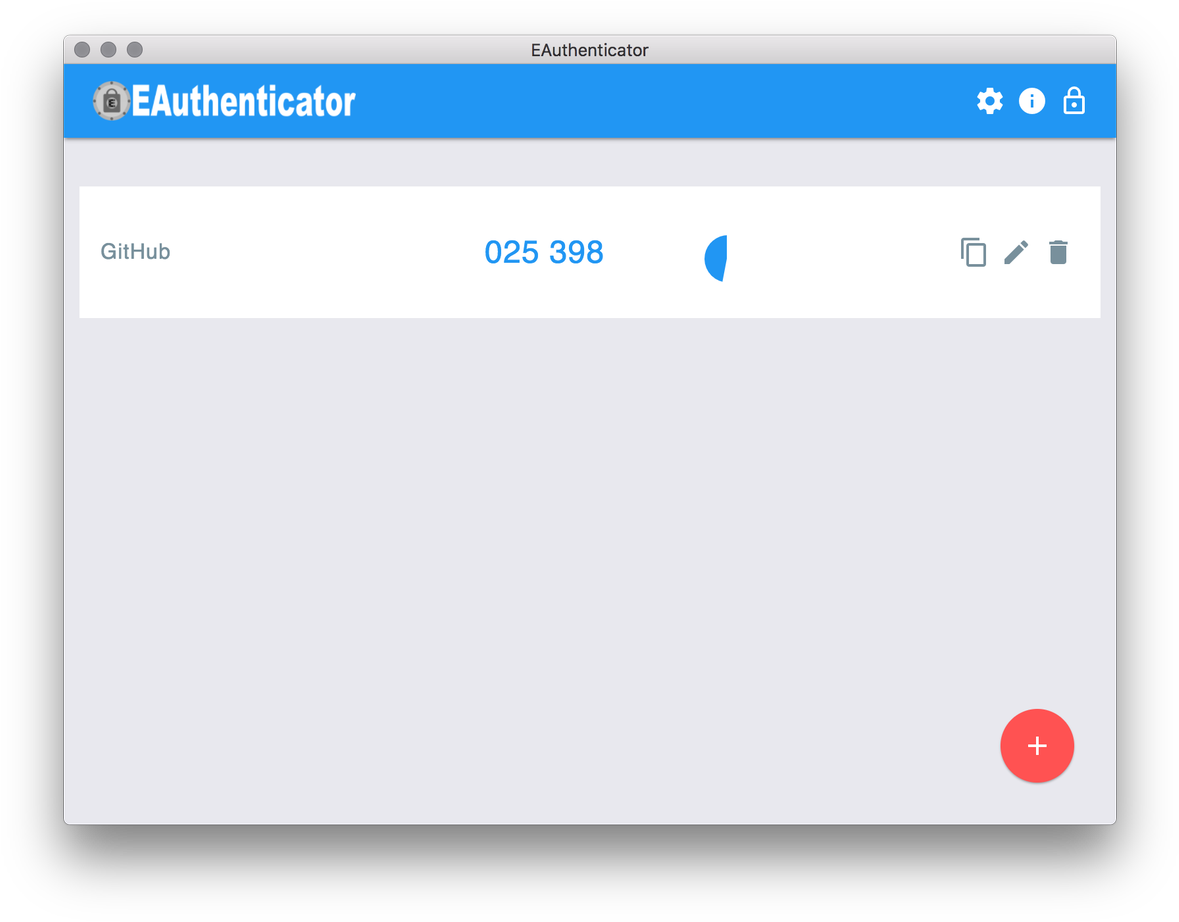Screen dimensions: 1179x922
Task: Open the settings gear in header
Action: (990, 101)
